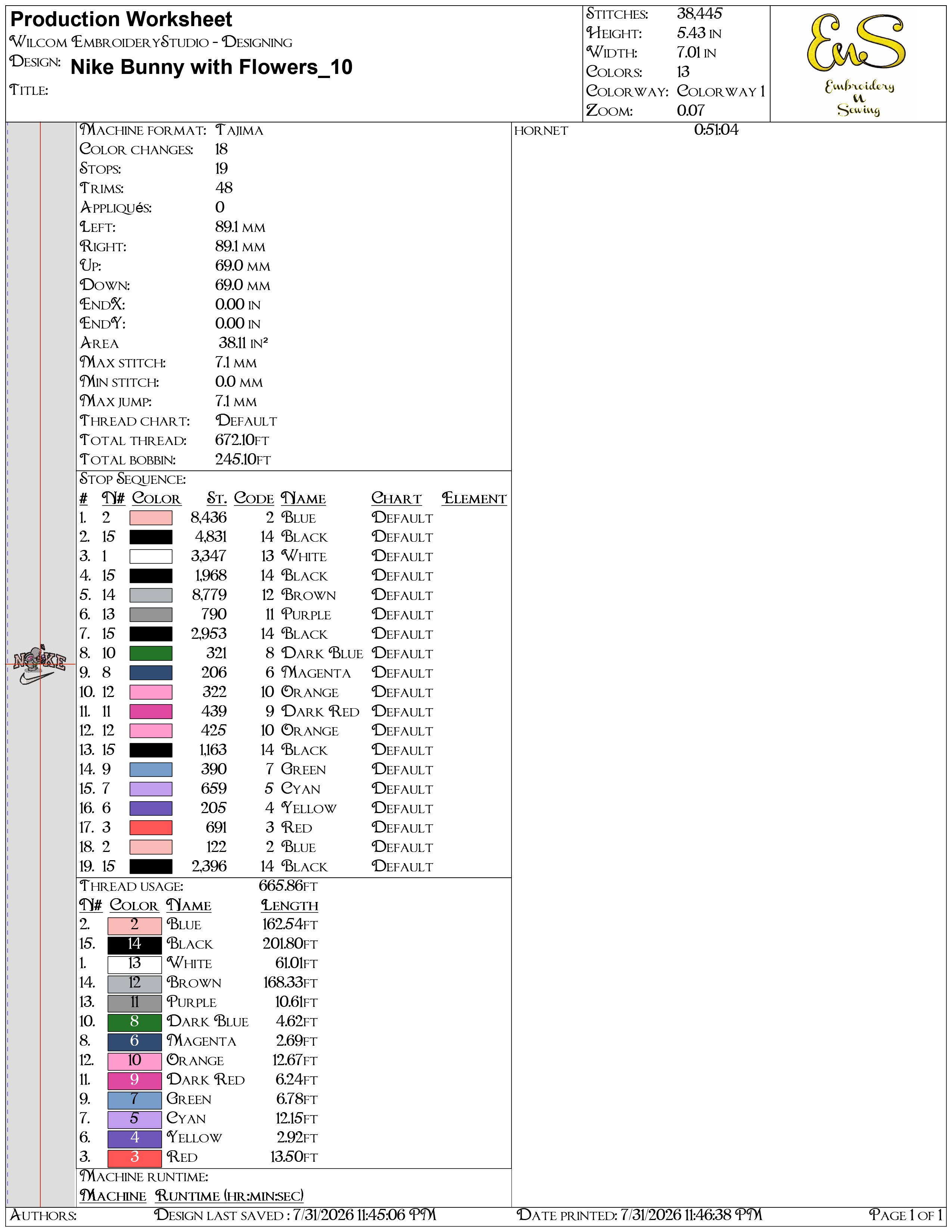Pick the lavender swatch in stop row 15
This screenshot has width=952, height=1232.
(150, 788)
